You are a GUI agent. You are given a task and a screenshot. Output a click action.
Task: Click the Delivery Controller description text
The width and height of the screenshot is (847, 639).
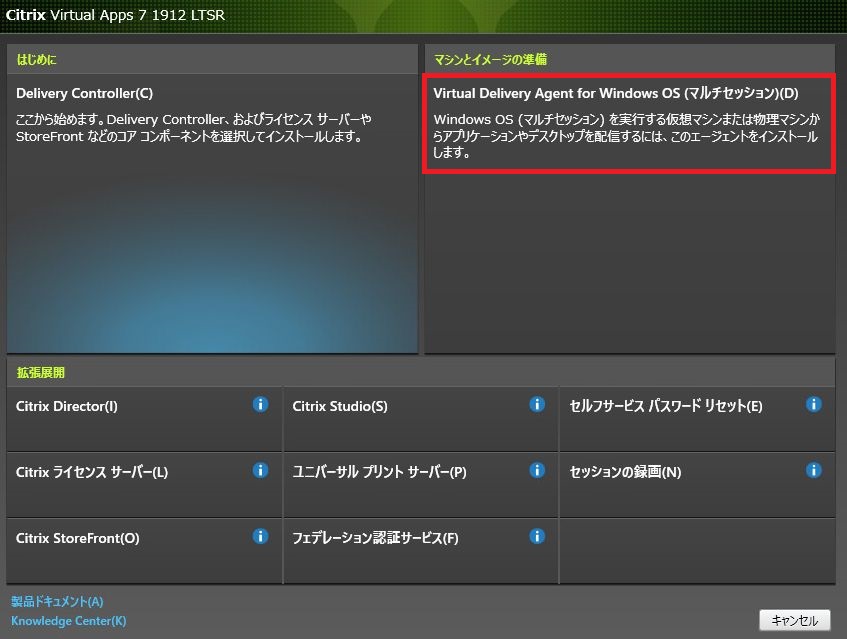pos(193,127)
